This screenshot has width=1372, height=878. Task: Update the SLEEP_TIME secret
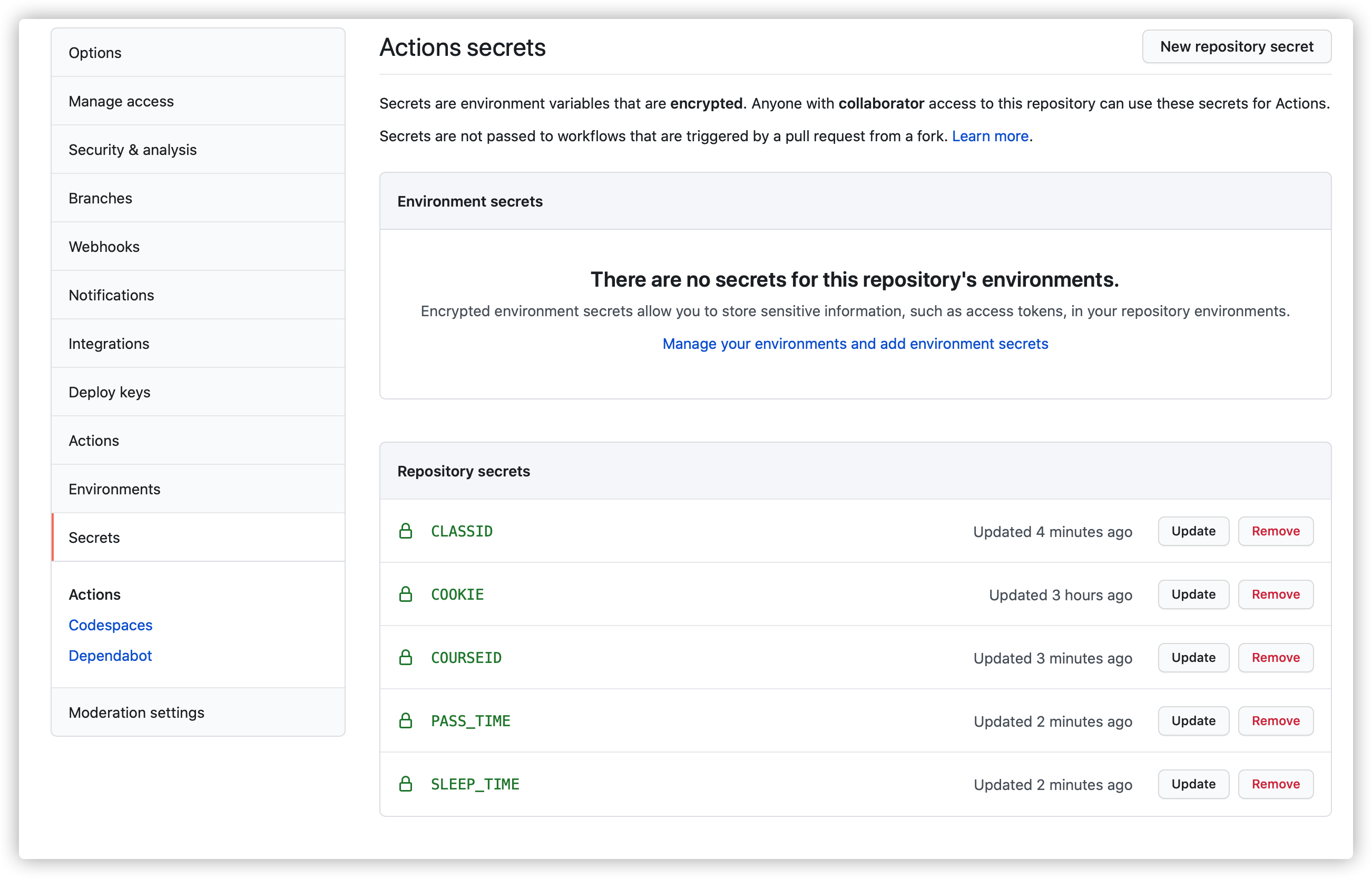coord(1193,784)
